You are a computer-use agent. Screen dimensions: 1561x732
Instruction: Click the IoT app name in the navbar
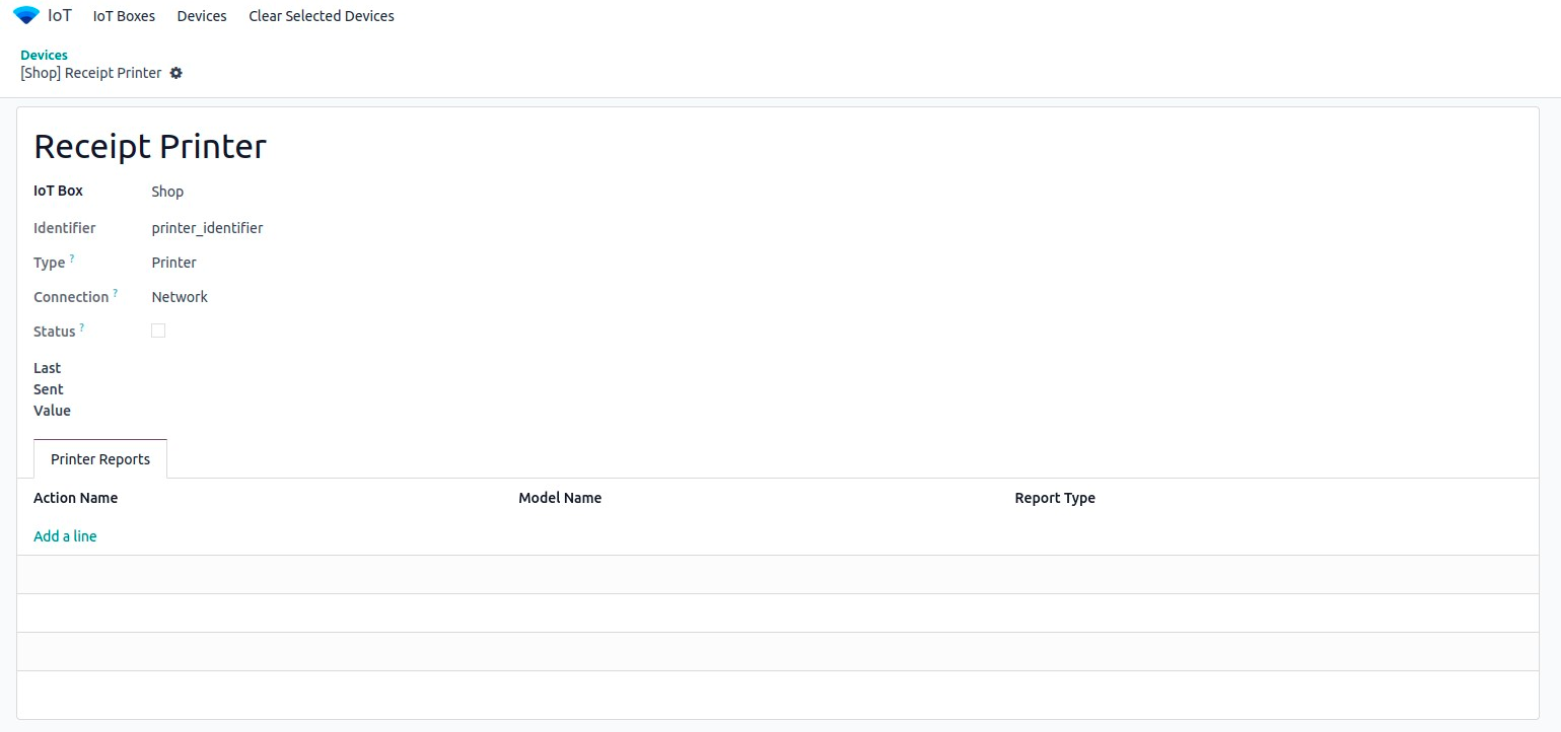(60, 16)
